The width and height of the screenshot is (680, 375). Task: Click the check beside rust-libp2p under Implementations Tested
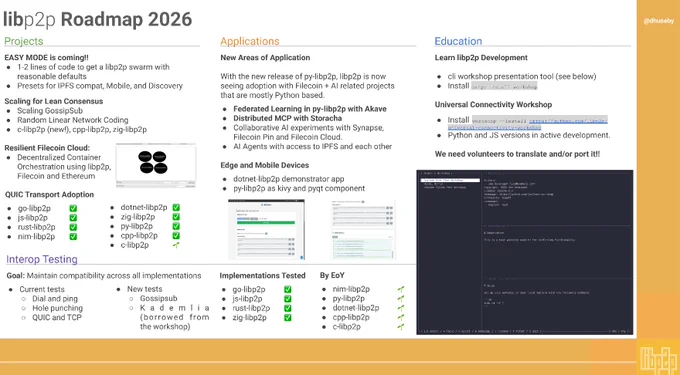288,308
